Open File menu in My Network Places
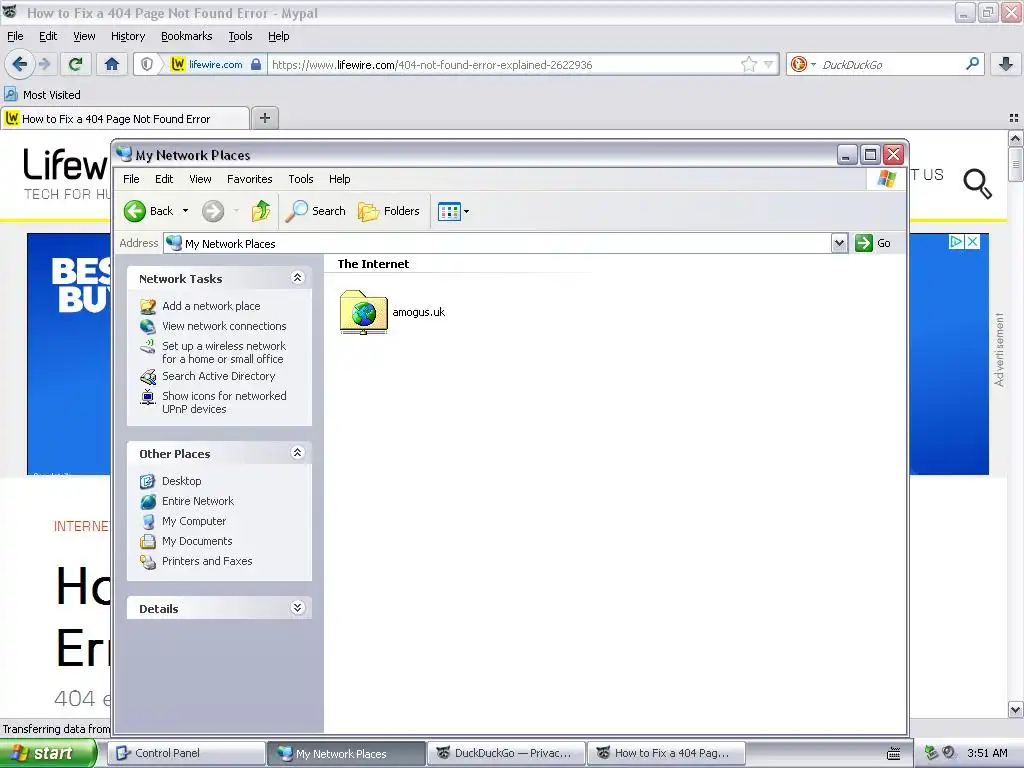 click(131, 179)
